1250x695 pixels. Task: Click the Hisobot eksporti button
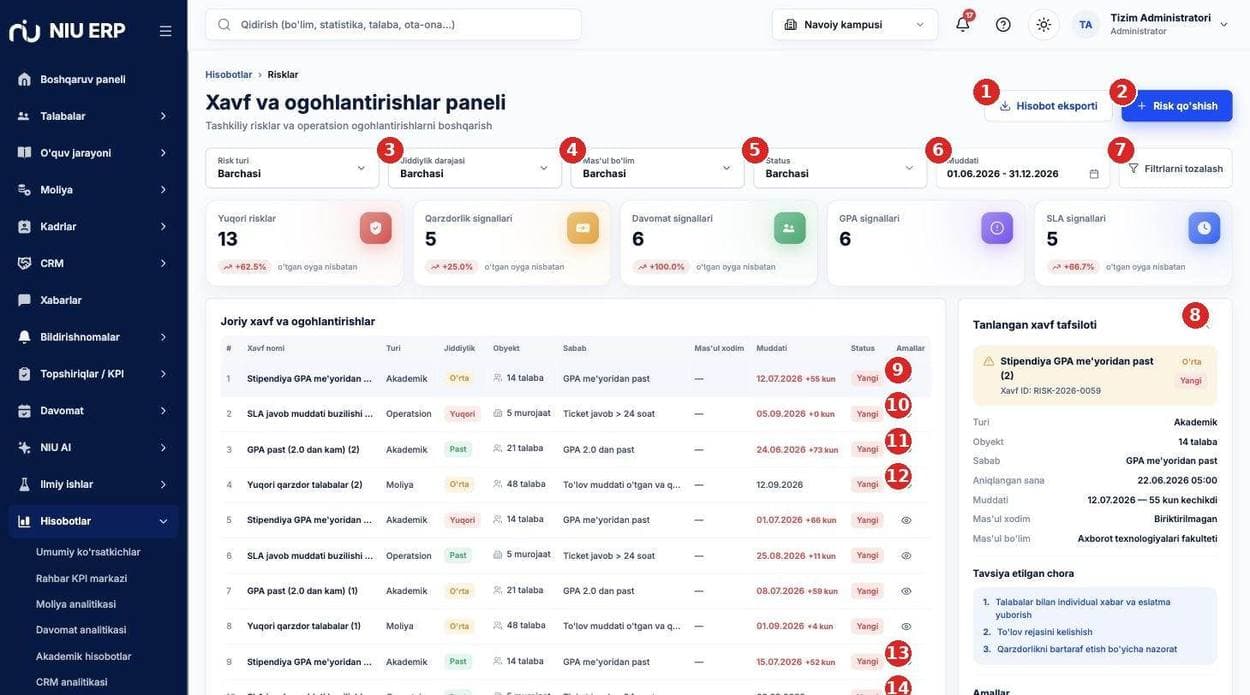tap(1048, 106)
